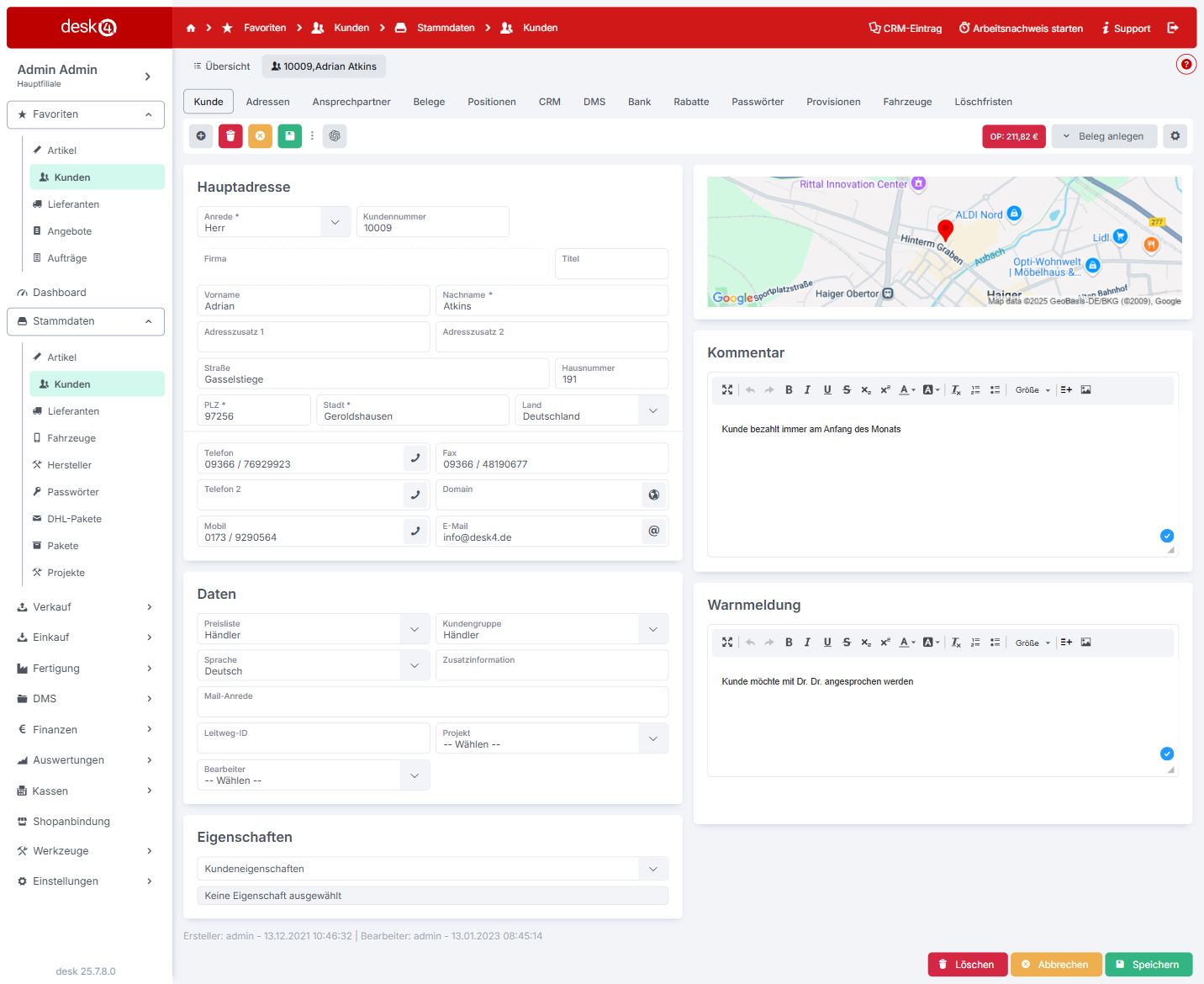Click the blue checkmark in Kommentar box
This screenshot has width=1204, height=984.
[x=1167, y=536]
